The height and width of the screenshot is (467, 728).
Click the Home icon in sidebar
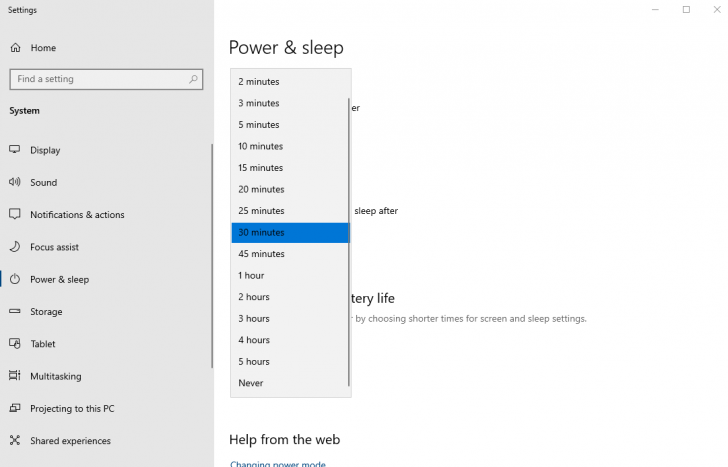15,48
